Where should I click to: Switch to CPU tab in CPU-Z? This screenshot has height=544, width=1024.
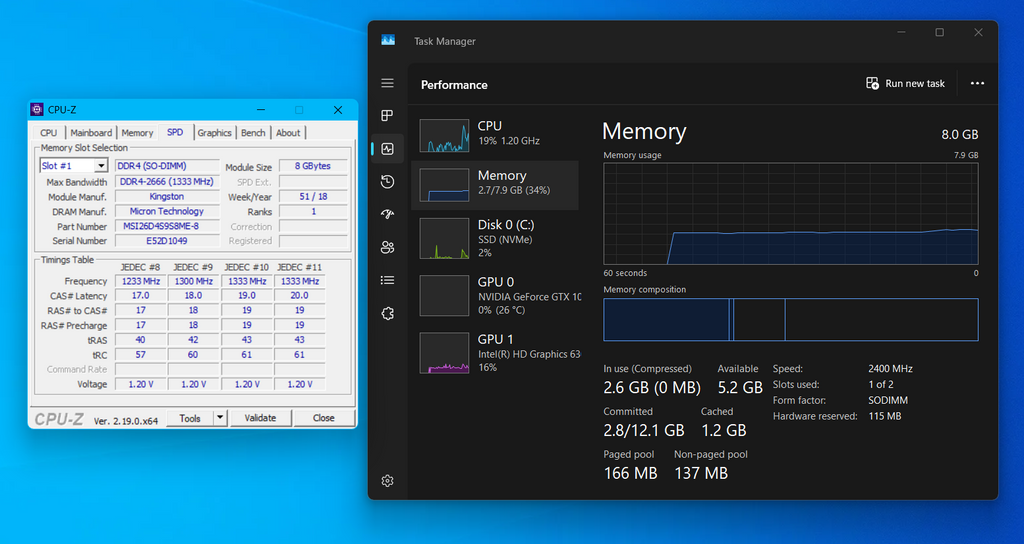pos(48,133)
